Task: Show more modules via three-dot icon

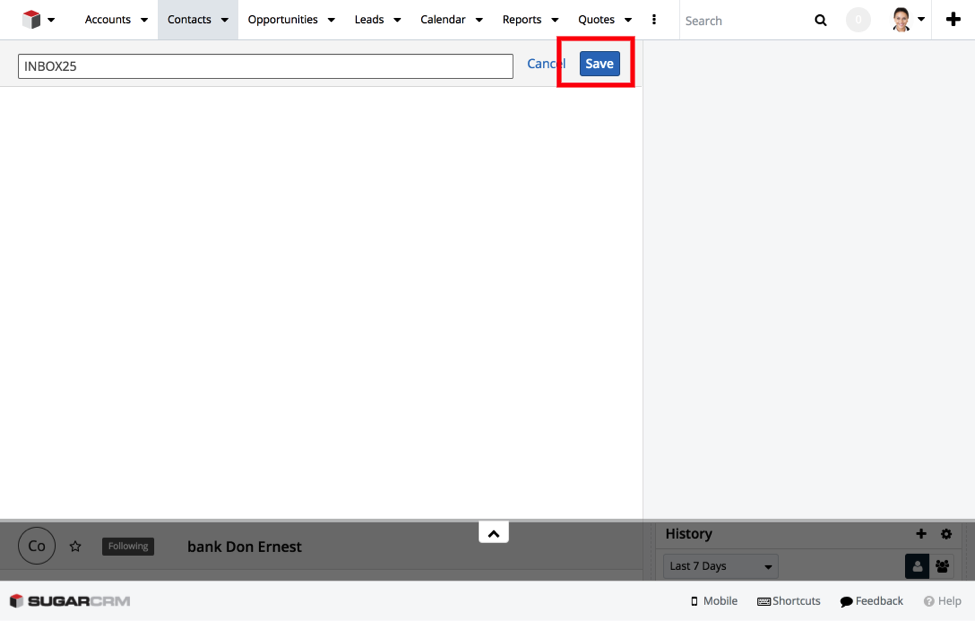Action: (654, 19)
